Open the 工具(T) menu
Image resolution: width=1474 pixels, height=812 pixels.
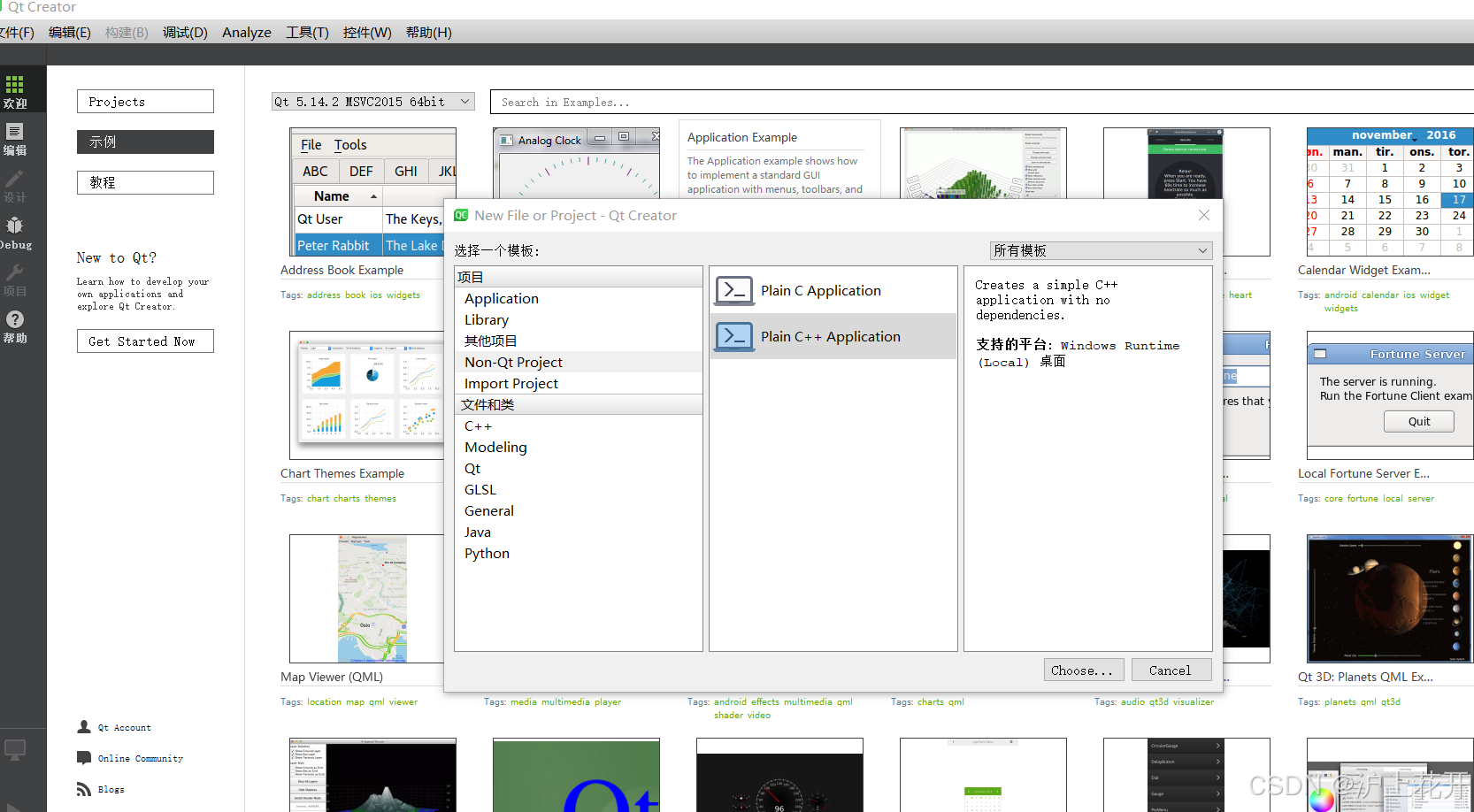[x=307, y=33]
